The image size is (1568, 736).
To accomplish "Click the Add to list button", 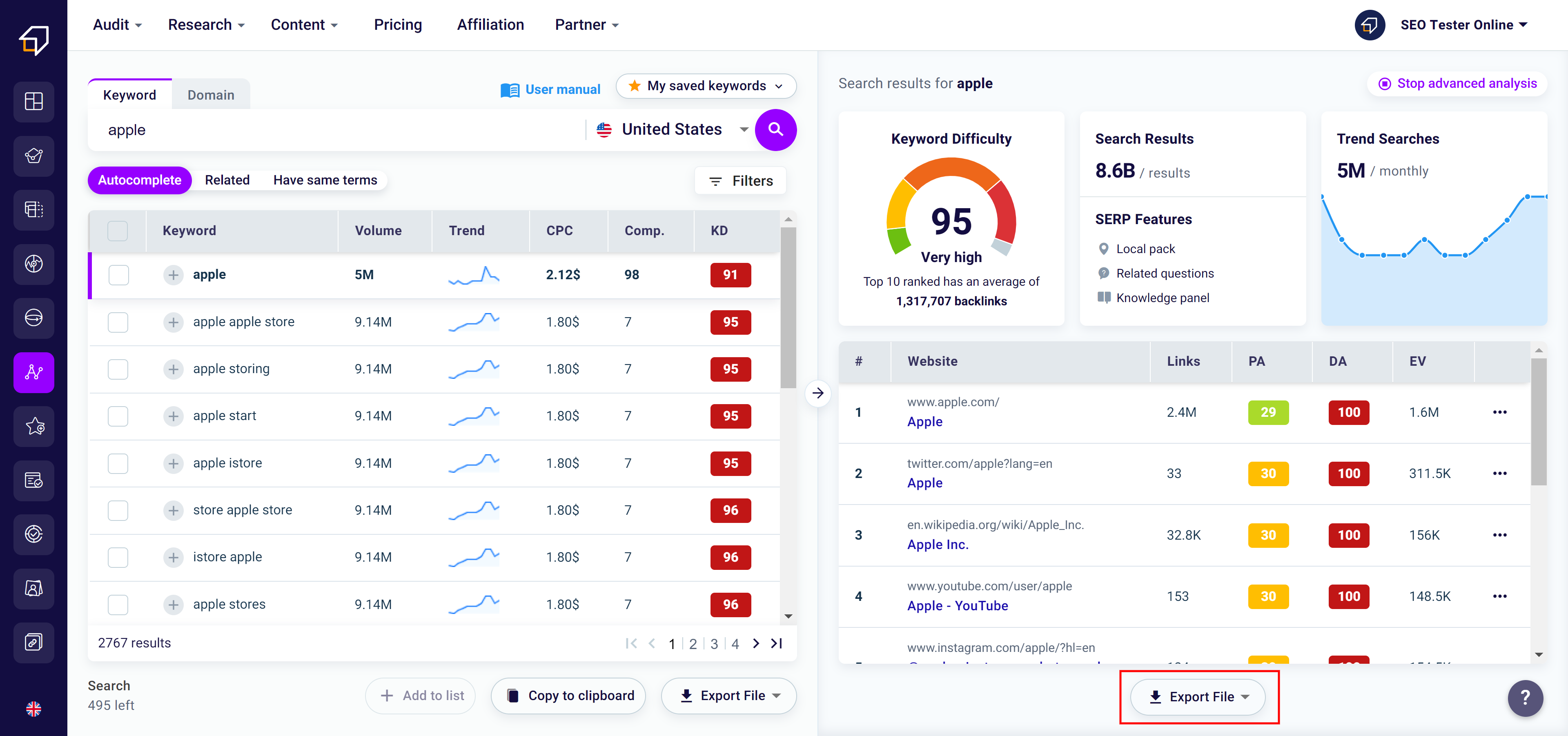I will pos(420,696).
